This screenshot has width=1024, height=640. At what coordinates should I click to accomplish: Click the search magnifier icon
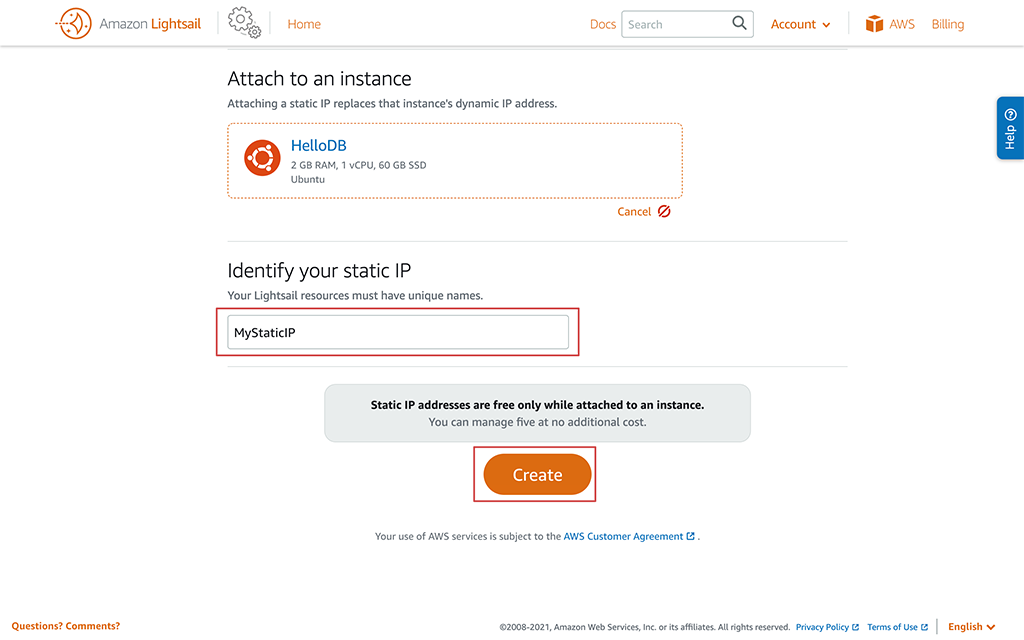739,24
